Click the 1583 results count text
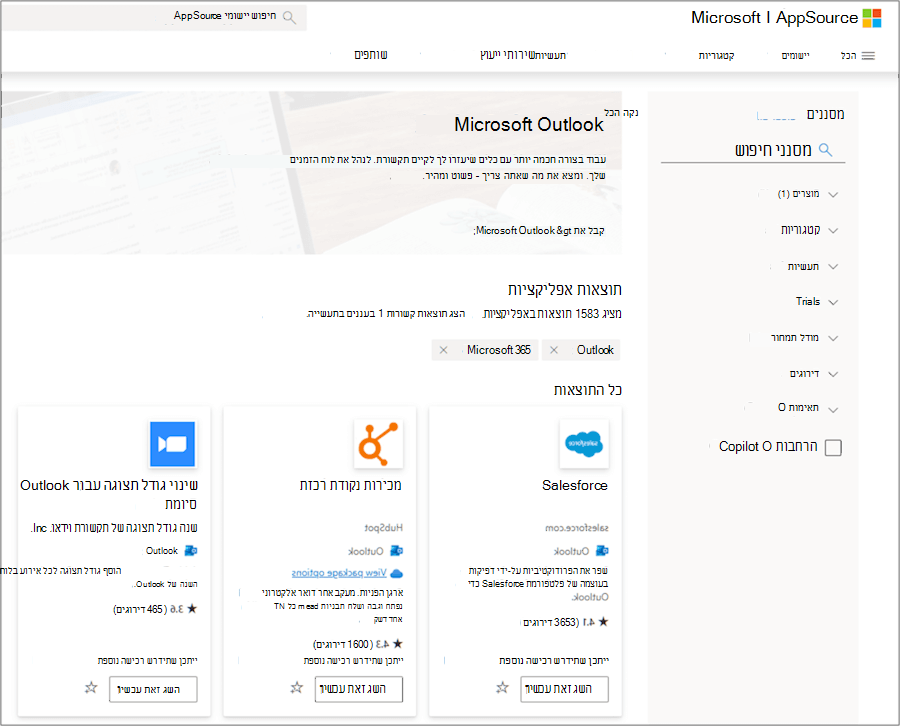The image size is (900, 726). point(552,314)
